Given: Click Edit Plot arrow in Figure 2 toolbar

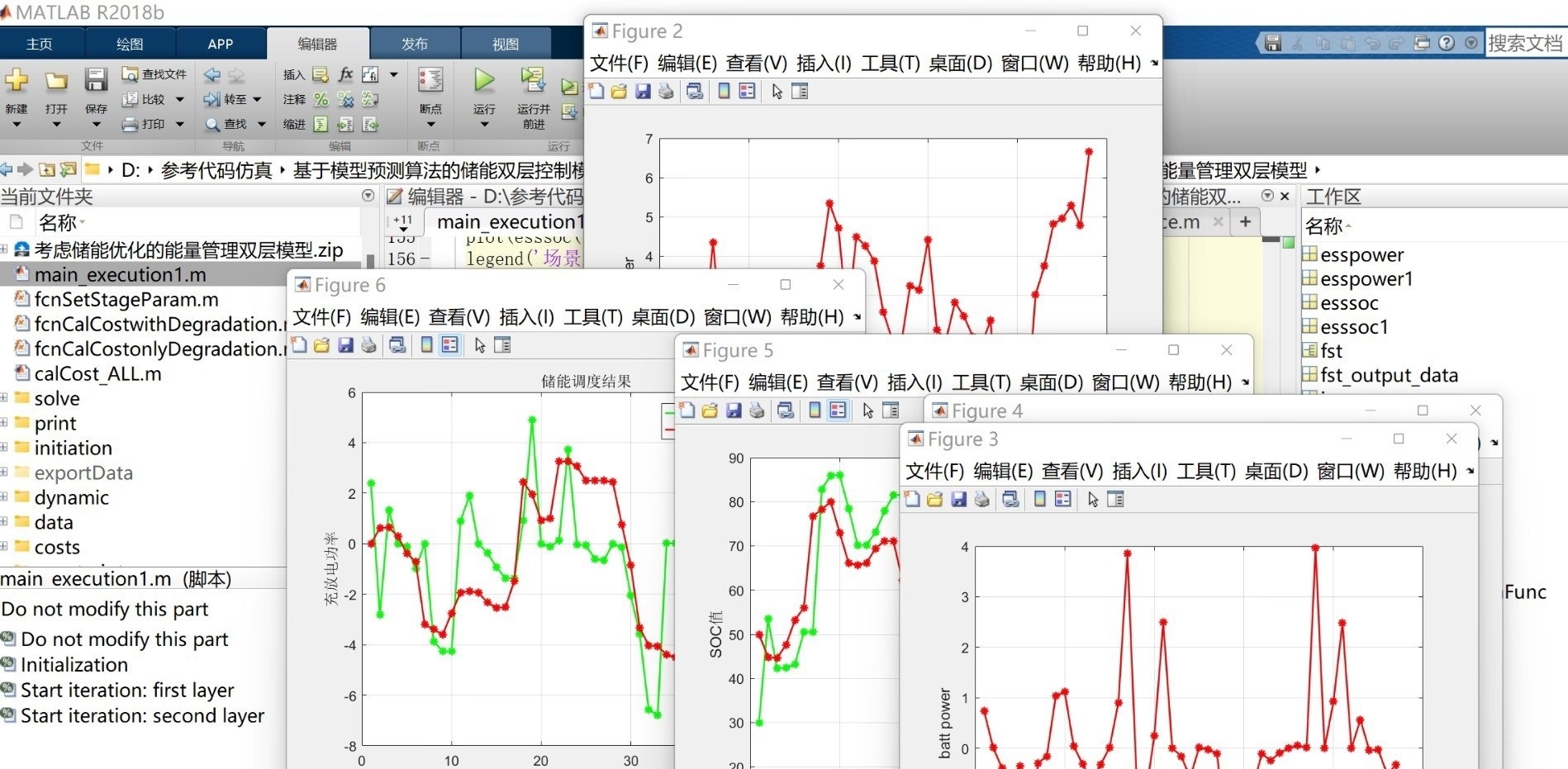Looking at the screenshot, I should (777, 92).
